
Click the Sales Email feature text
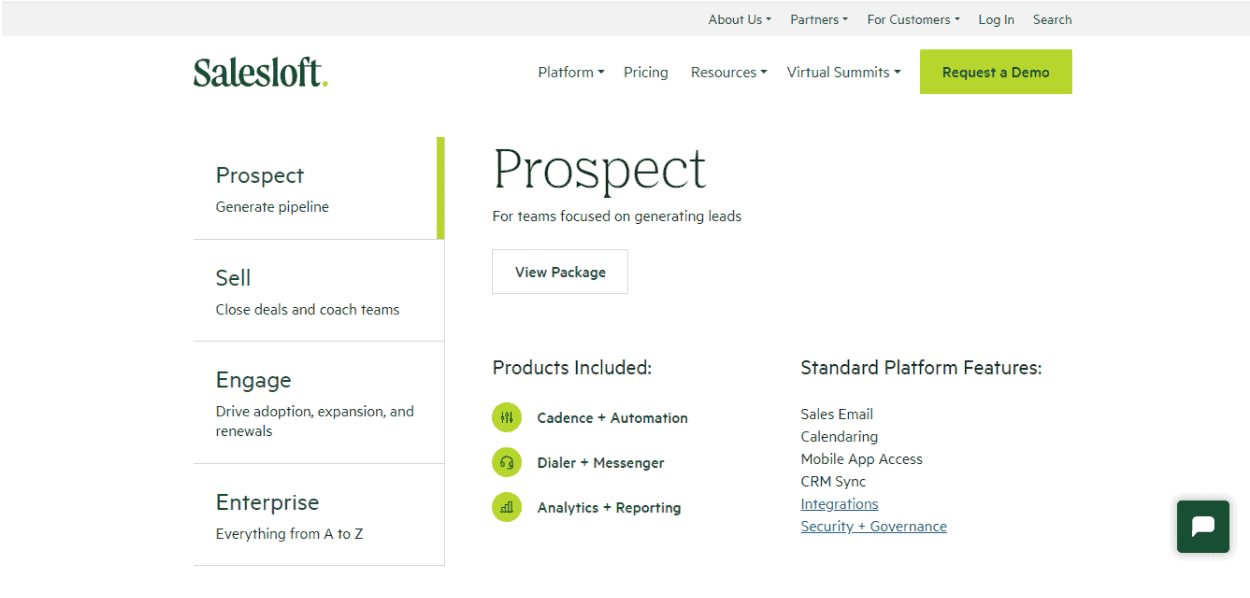coord(836,414)
